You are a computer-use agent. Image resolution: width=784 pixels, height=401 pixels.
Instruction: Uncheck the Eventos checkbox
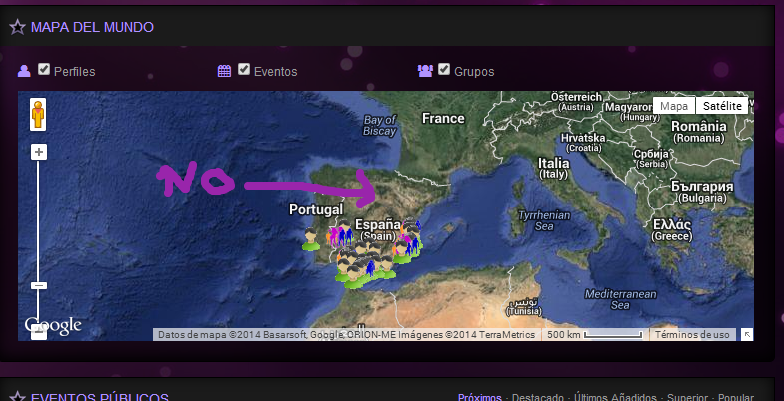[x=244, y=70]
